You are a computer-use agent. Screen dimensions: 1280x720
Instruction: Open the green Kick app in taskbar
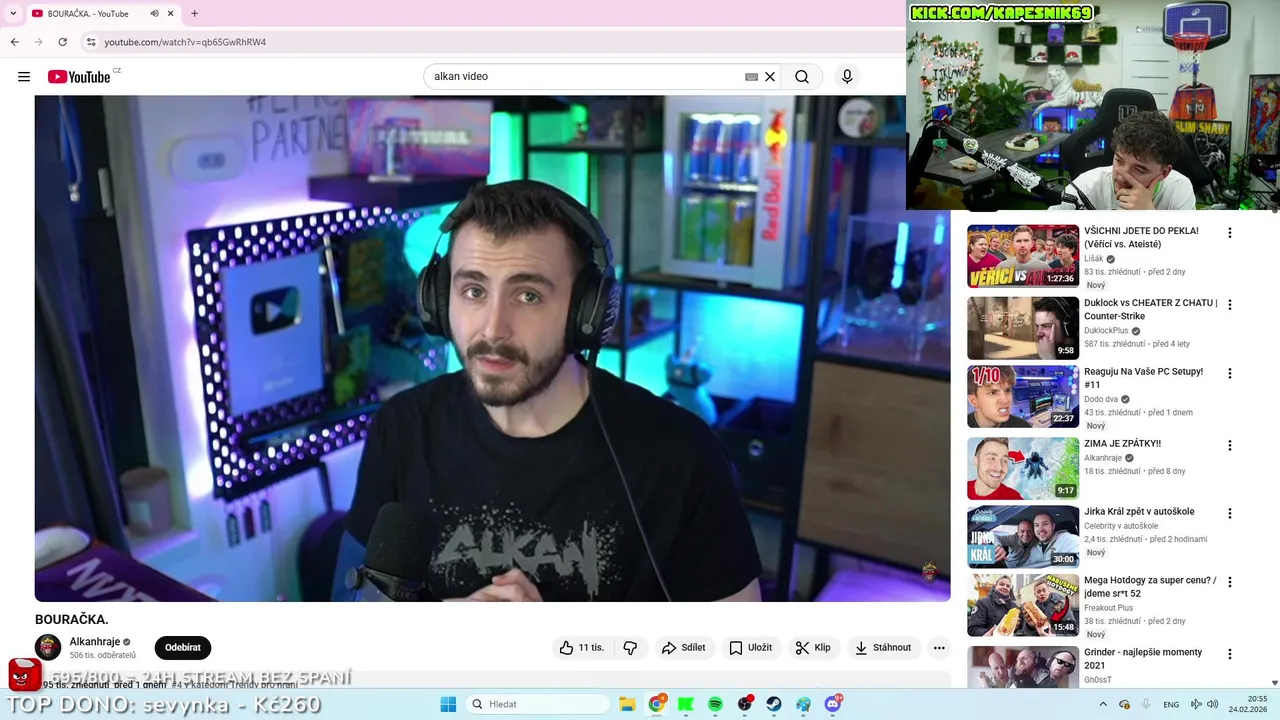[685, 704]
